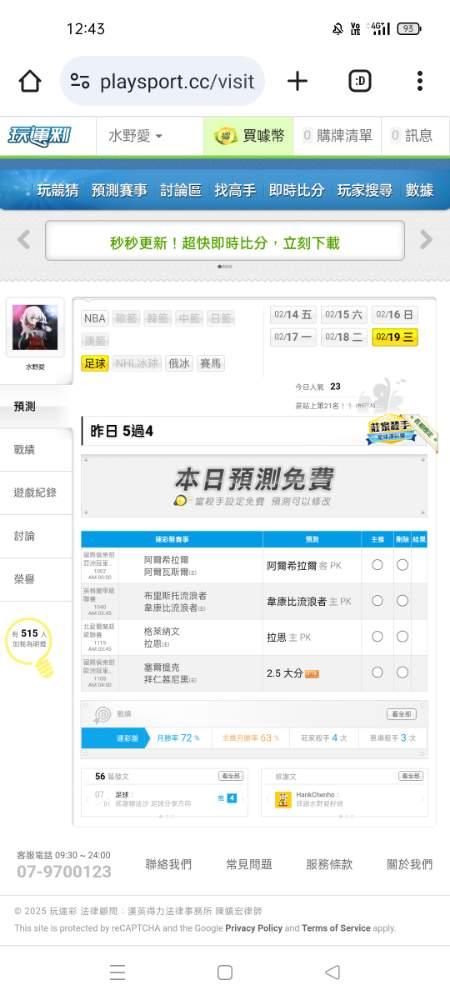Open the 聯絡我們 footer link
450x1000 pixels.
click(168, 864)
